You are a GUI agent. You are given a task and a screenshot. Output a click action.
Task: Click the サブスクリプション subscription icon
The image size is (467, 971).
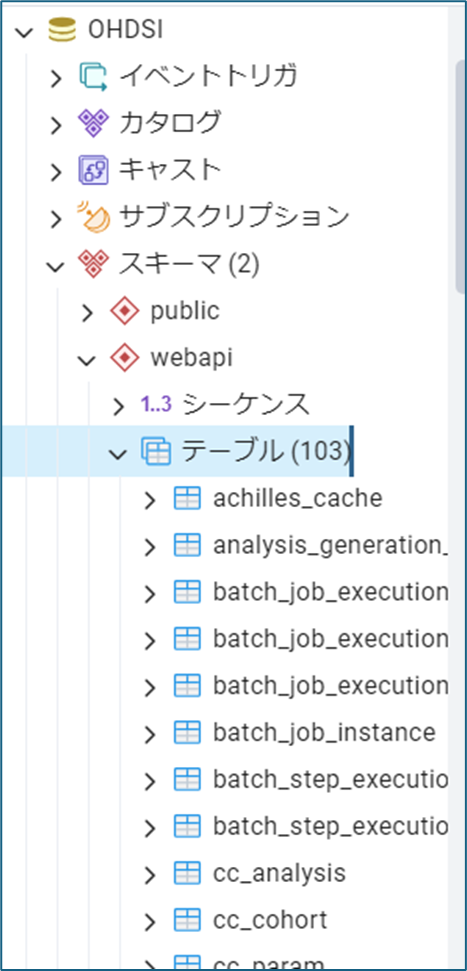tap(94, 217)
